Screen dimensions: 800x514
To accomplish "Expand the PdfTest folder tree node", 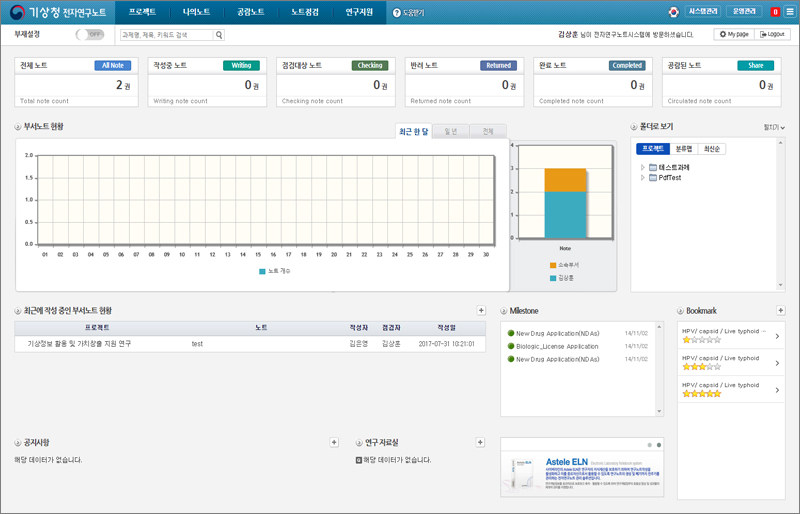I will [x=643, y=177].
